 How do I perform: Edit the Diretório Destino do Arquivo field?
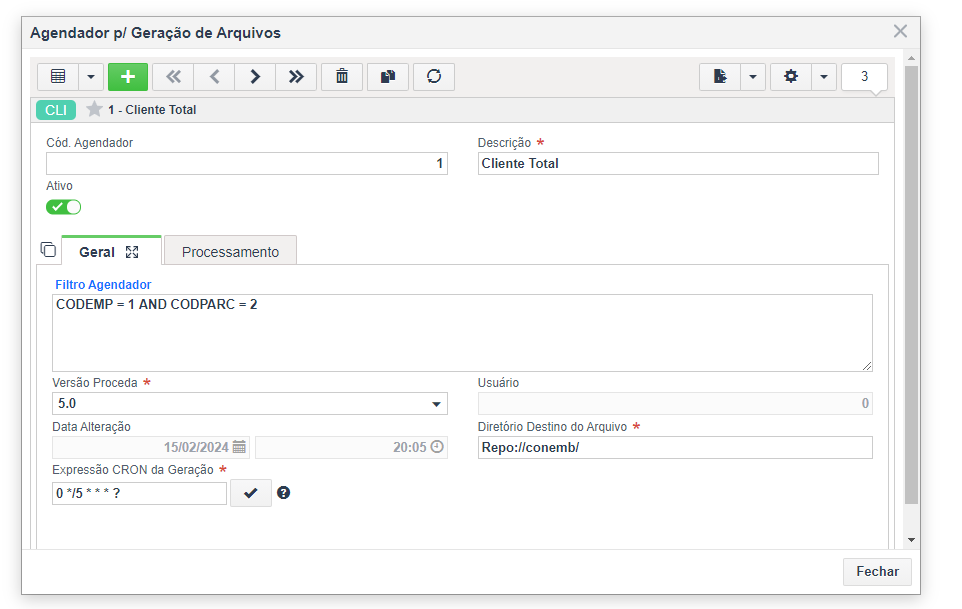point(675,448)
